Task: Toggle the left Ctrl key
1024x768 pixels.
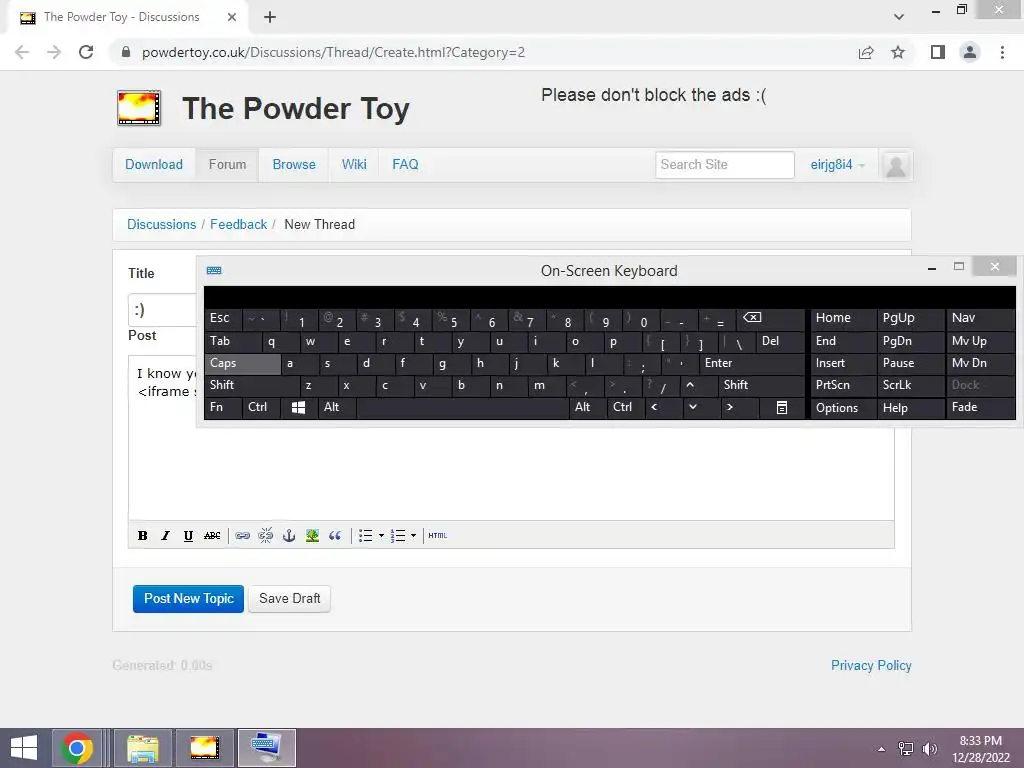Action: tap(261, 408)
